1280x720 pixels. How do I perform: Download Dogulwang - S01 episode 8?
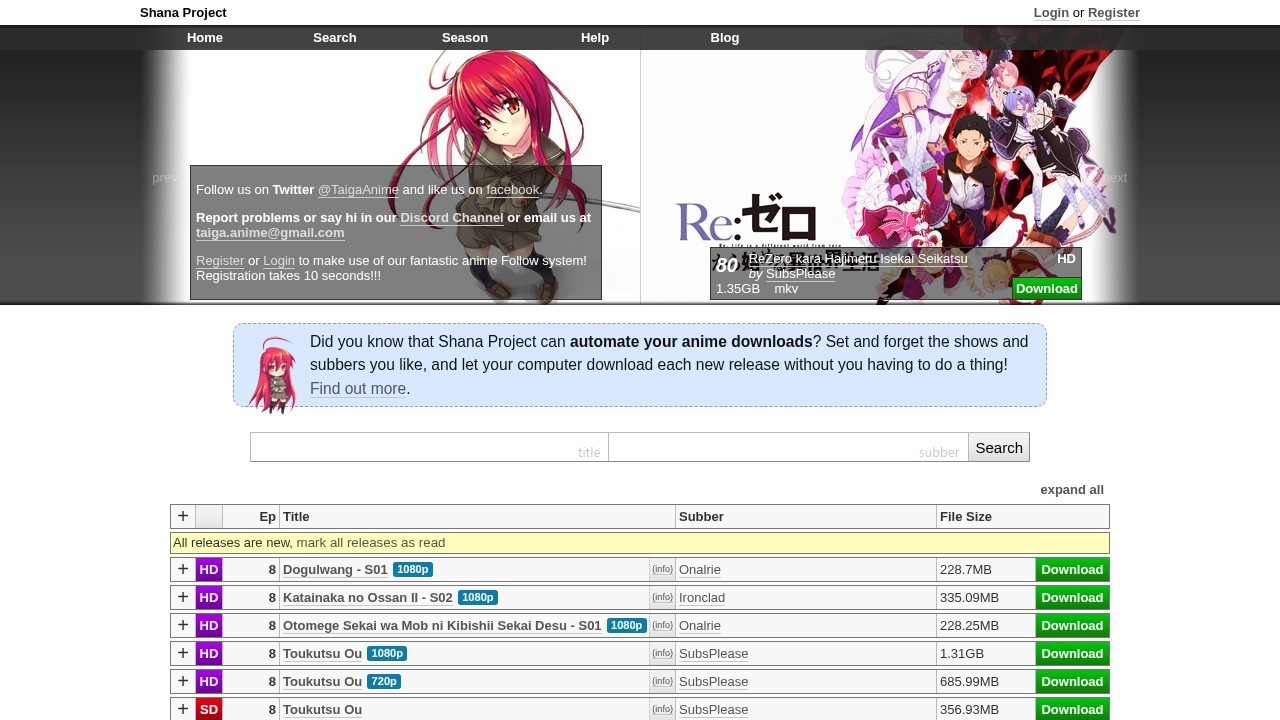[x=1072, y=570]
